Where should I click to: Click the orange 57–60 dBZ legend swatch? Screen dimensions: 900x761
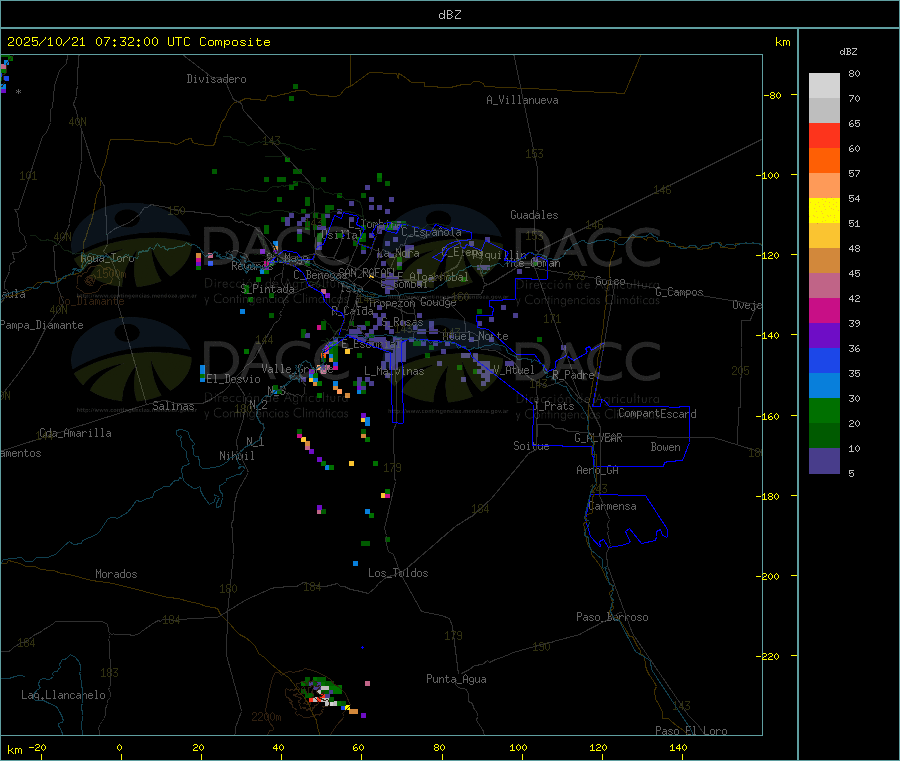tap(824, 160)
